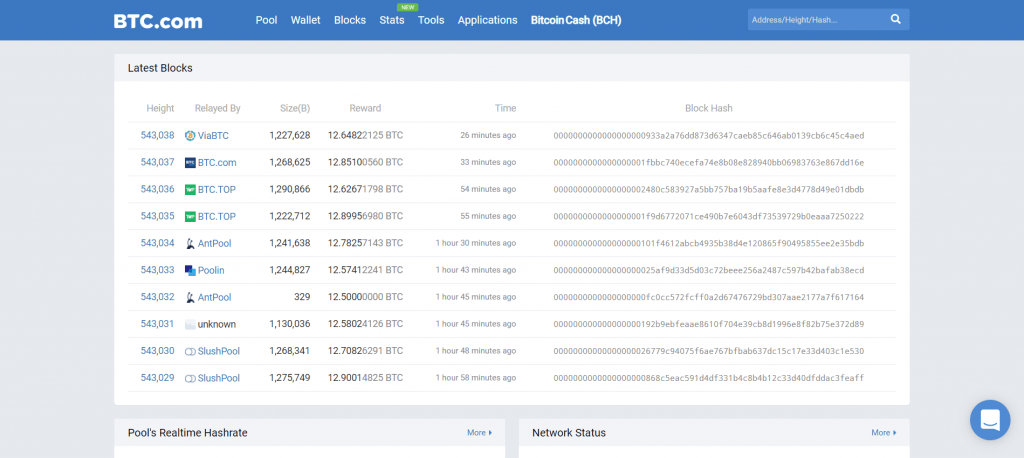Open block height 543,034
This screenshot has height=458, width=1024.
click(x=157, y=243)
